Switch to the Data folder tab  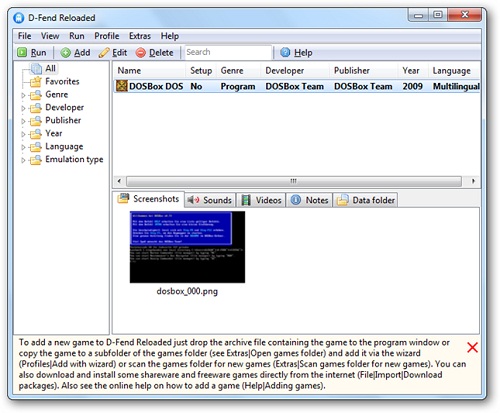[366, 200]
